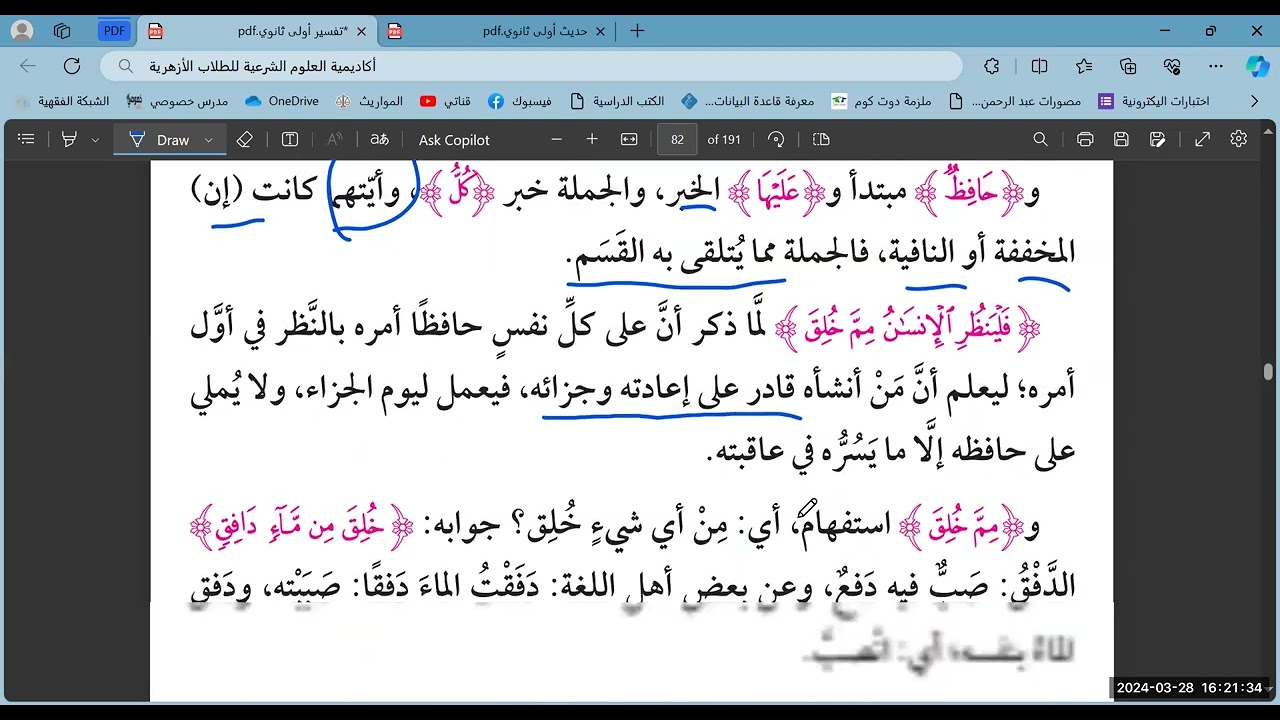This screenshot has height=720, width=1280.
Task: Open Edge Settings and more menu
Action: [x=1216, y=66]
